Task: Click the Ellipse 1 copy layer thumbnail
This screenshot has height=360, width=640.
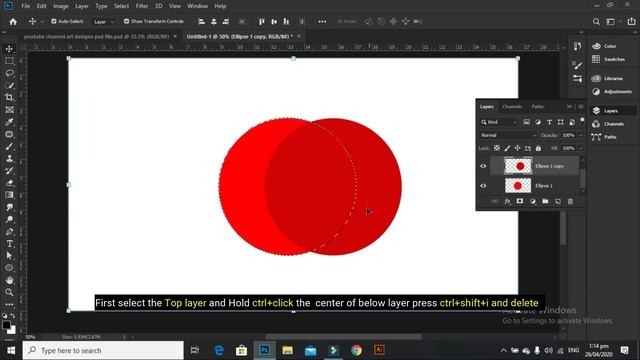Action: (x=518, y=166)
